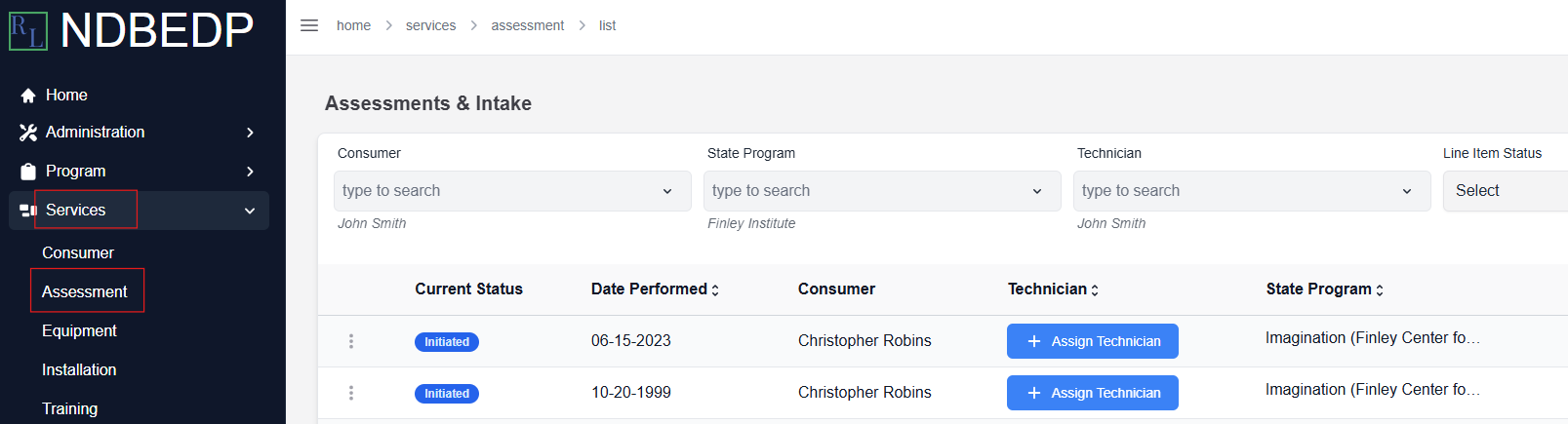The width and height of the screenshot is (1568, 424).
Task: Click Initiated status badge for 06-15-2023
Action: point(447,342)
